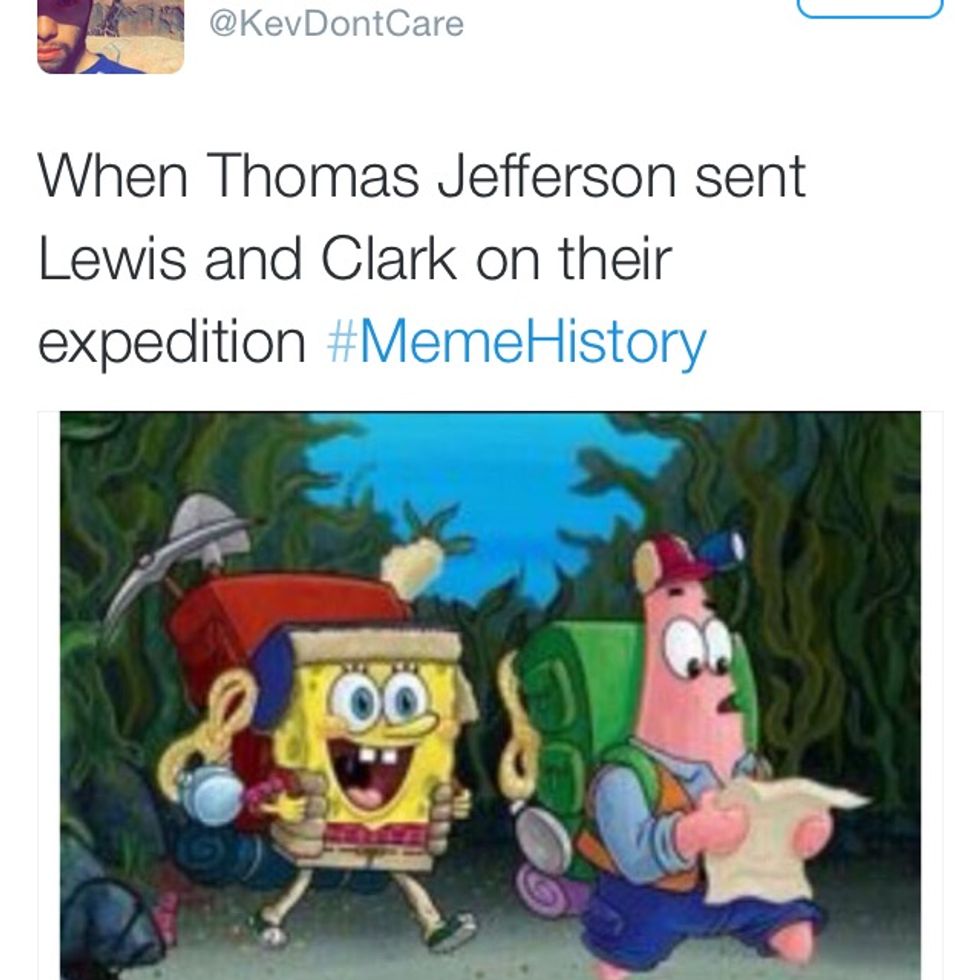Image resolution: width=980 pixels, height=980 pixels.
Task: Open the #MemeHistory hashtag link
Action: point(516,342)
